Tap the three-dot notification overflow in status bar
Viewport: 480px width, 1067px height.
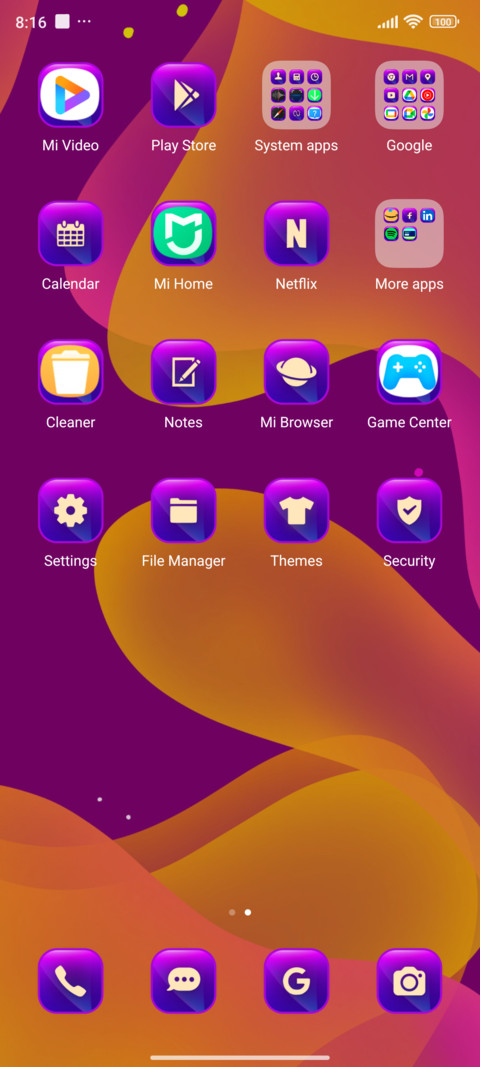pos(84,22)
